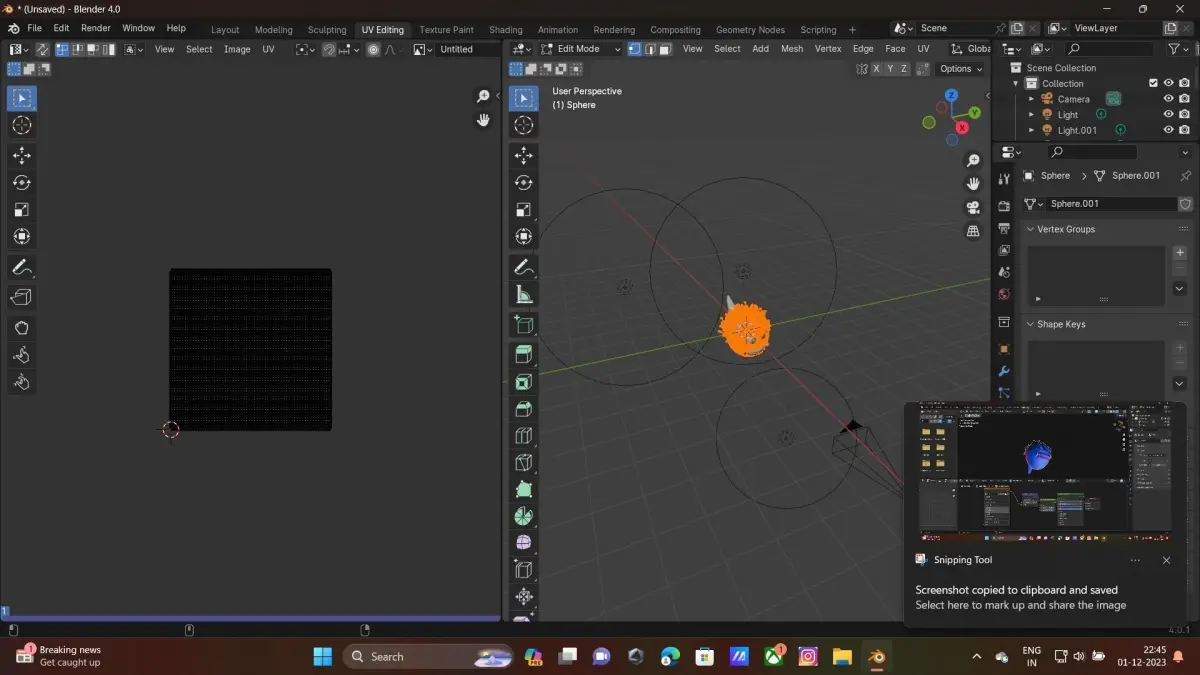Open Blender icon in taskbar
Viewport: 1200px width, 675px height.
(x=877, y=657)
